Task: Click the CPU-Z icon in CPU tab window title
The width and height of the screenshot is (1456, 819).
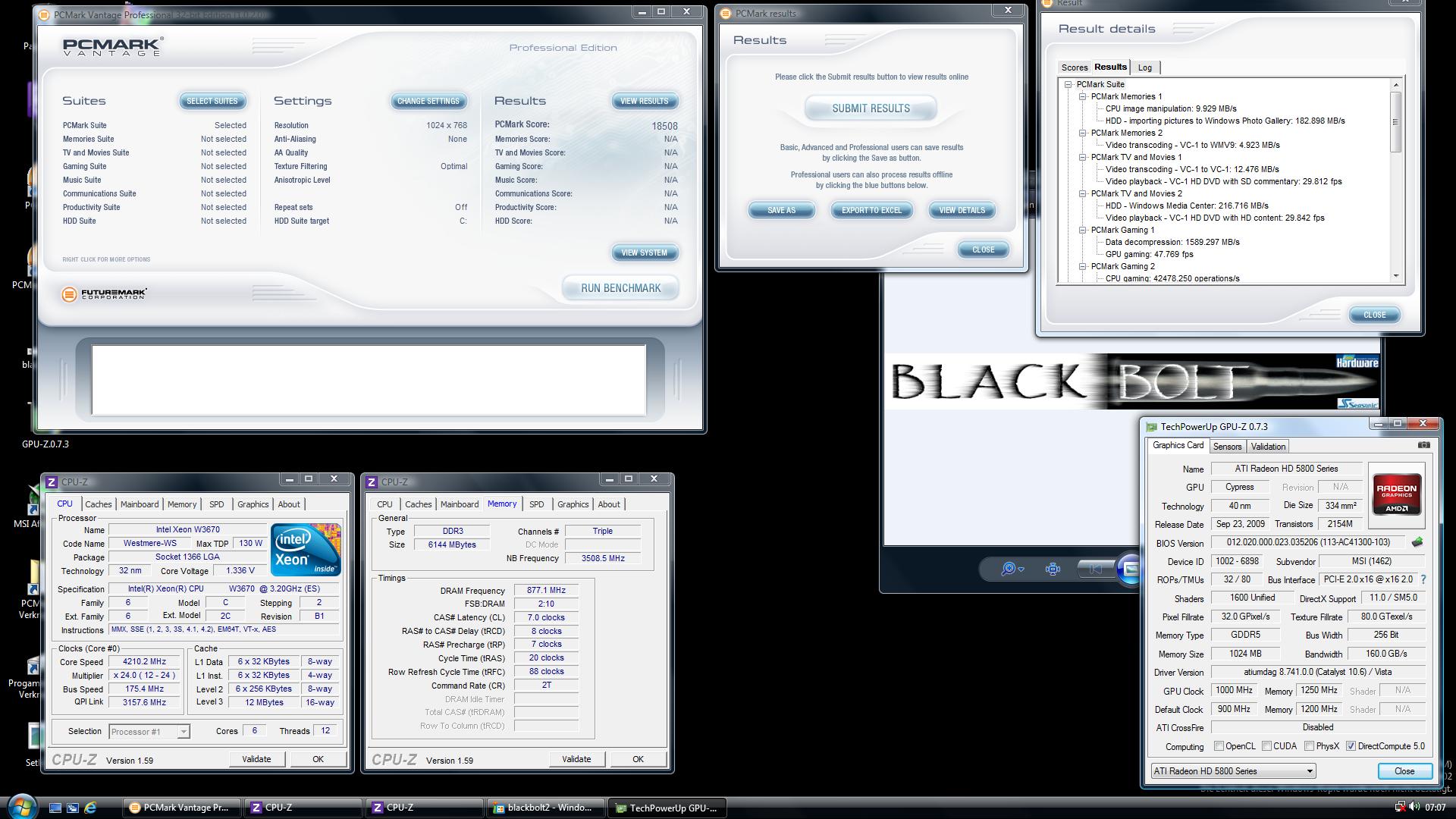Action: [52, 482]
